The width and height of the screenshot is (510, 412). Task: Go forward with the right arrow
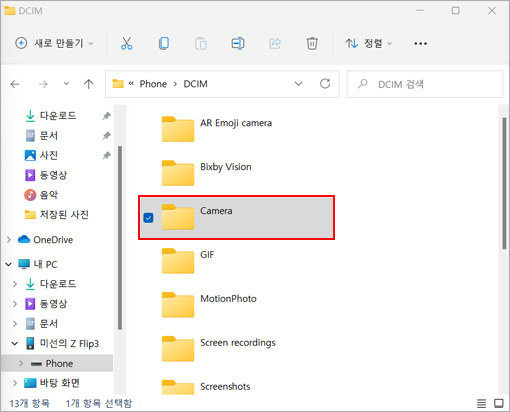pos(43,84)
